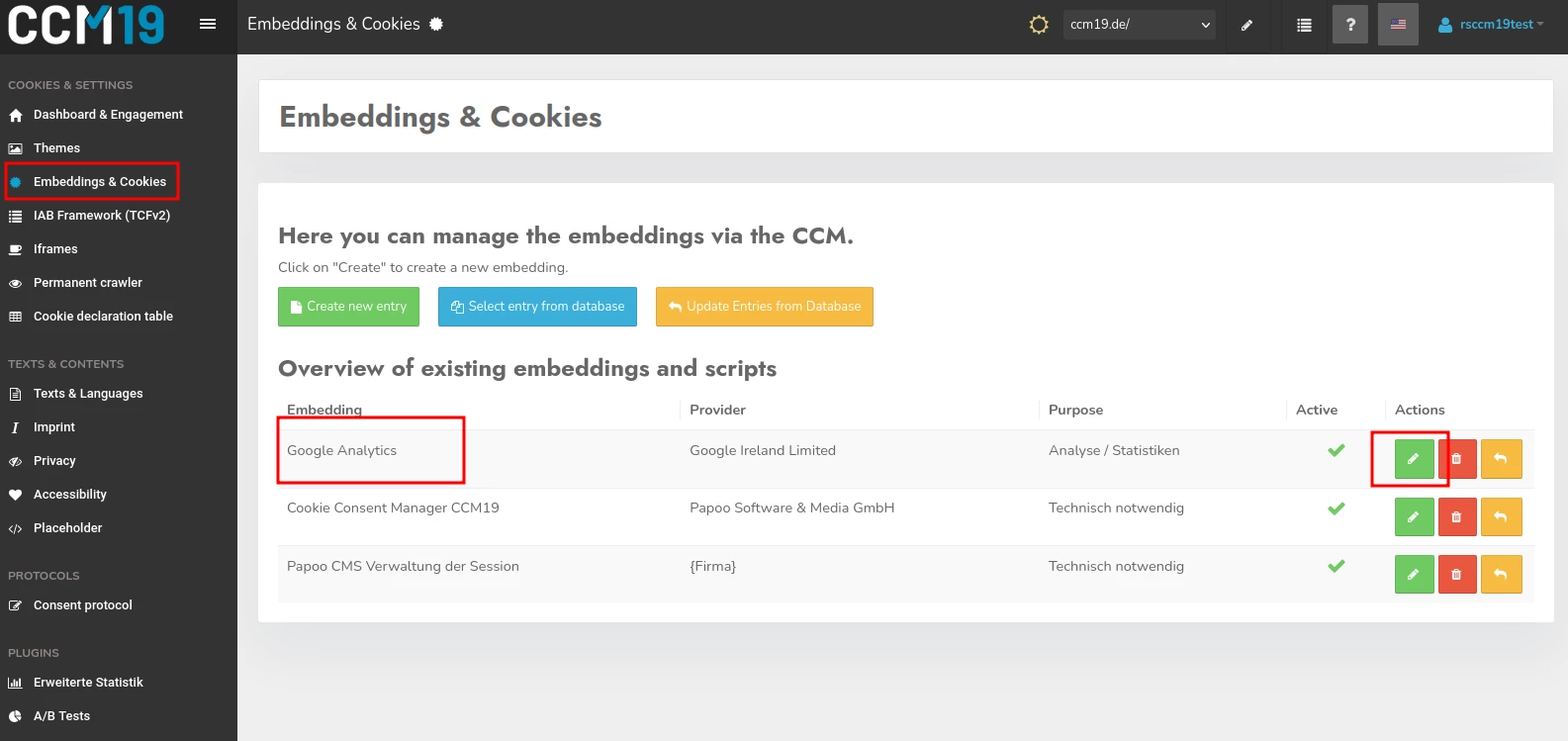Image resolution: width=1568 pixels, height=741 pixels.
Task: Toggle active checkmark for Google Analytics
Action: pyautogui.click(x=1336, y=451)
